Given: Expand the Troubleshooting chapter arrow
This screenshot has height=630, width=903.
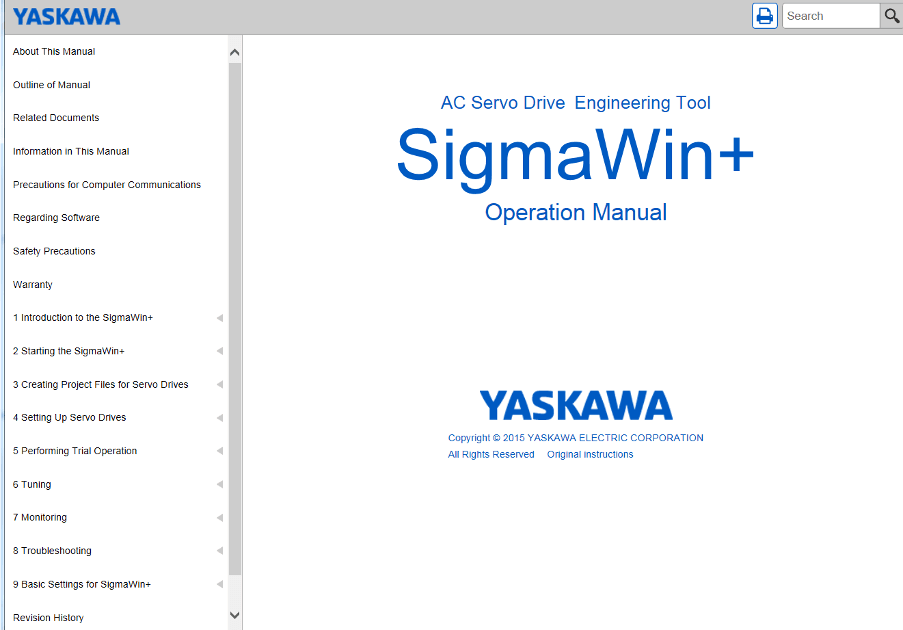Looking at the screenshot, I should click(x=219, y=551).
